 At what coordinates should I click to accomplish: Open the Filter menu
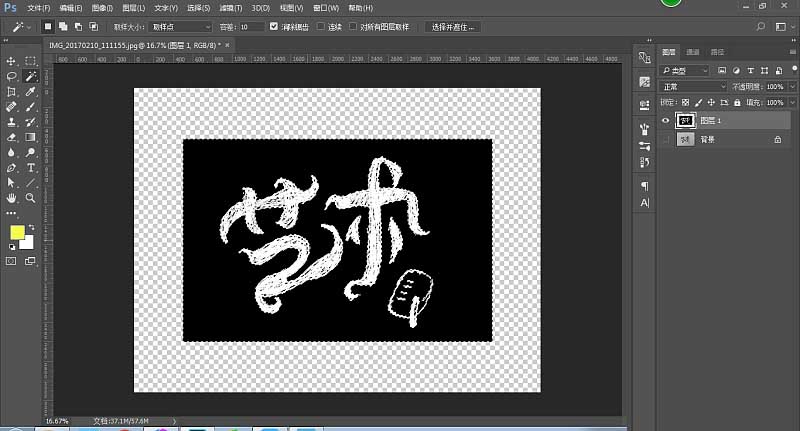tap(231, 8)
